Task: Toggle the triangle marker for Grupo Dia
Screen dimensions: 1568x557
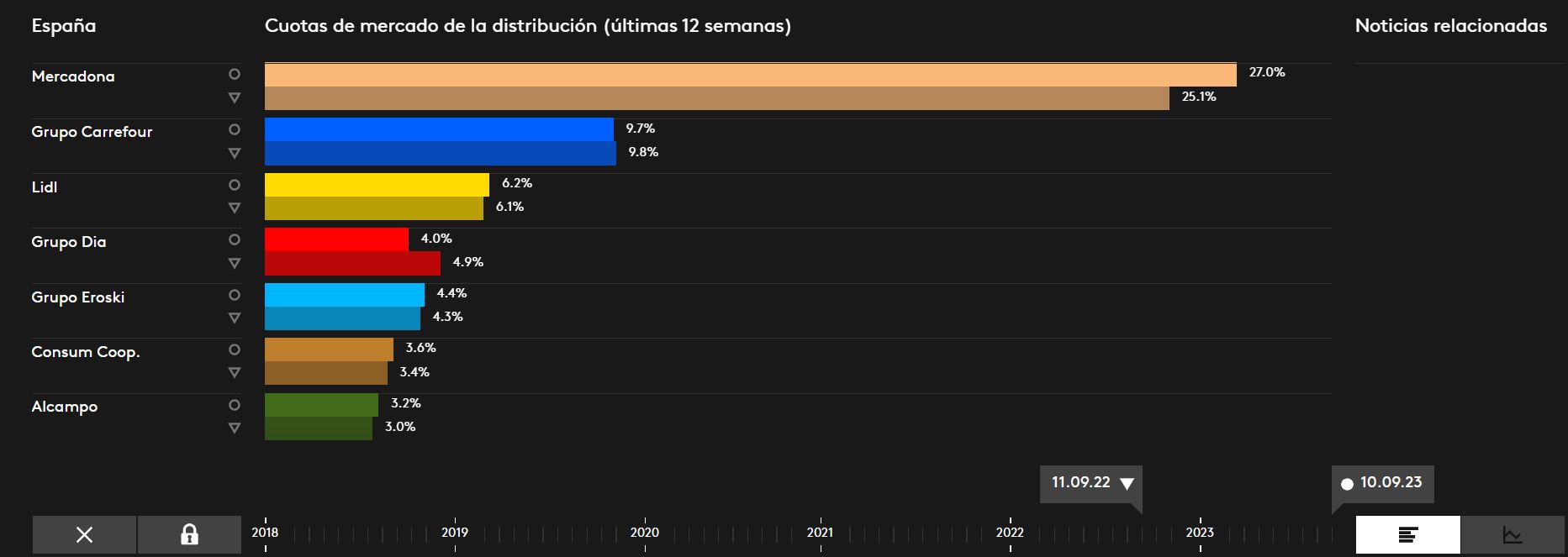Action: tap(235, 264)
